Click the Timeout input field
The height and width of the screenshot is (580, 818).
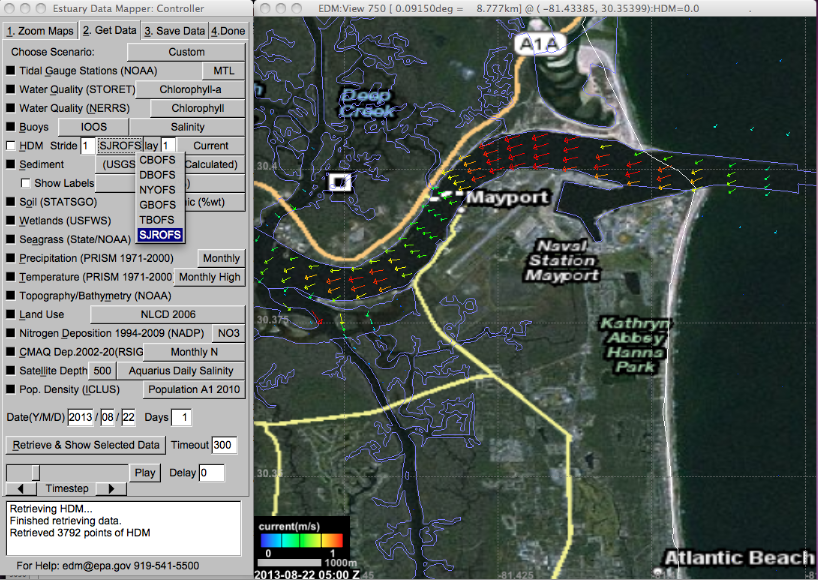tap(224, 445)
